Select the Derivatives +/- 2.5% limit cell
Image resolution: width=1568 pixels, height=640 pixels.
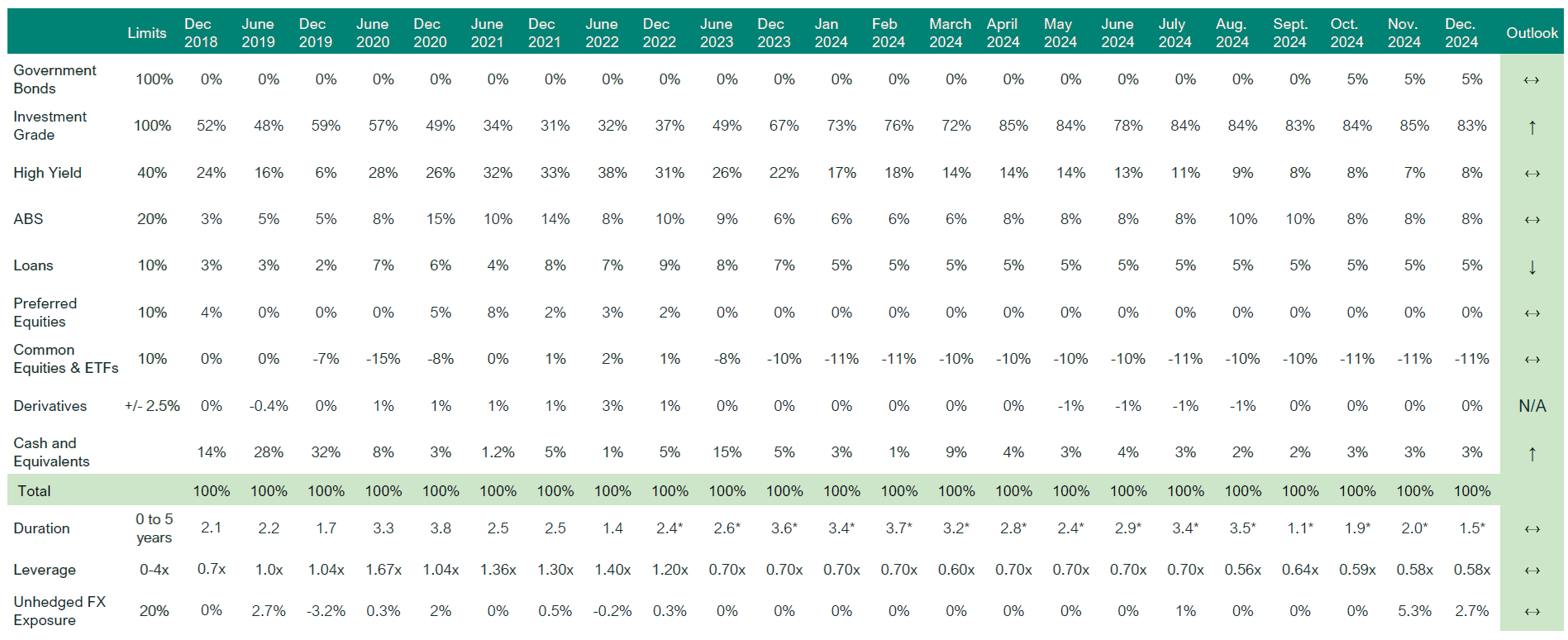pos(152,406)
